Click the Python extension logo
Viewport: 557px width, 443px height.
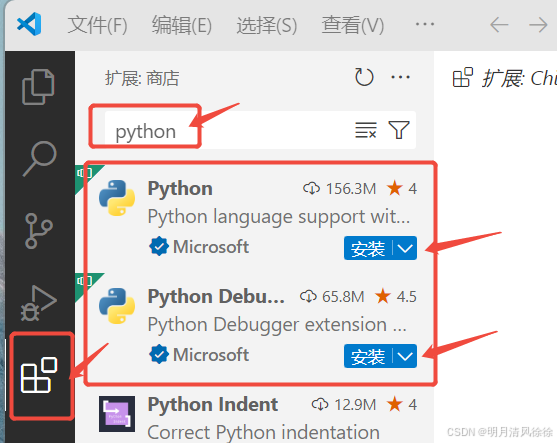(117, 198)
